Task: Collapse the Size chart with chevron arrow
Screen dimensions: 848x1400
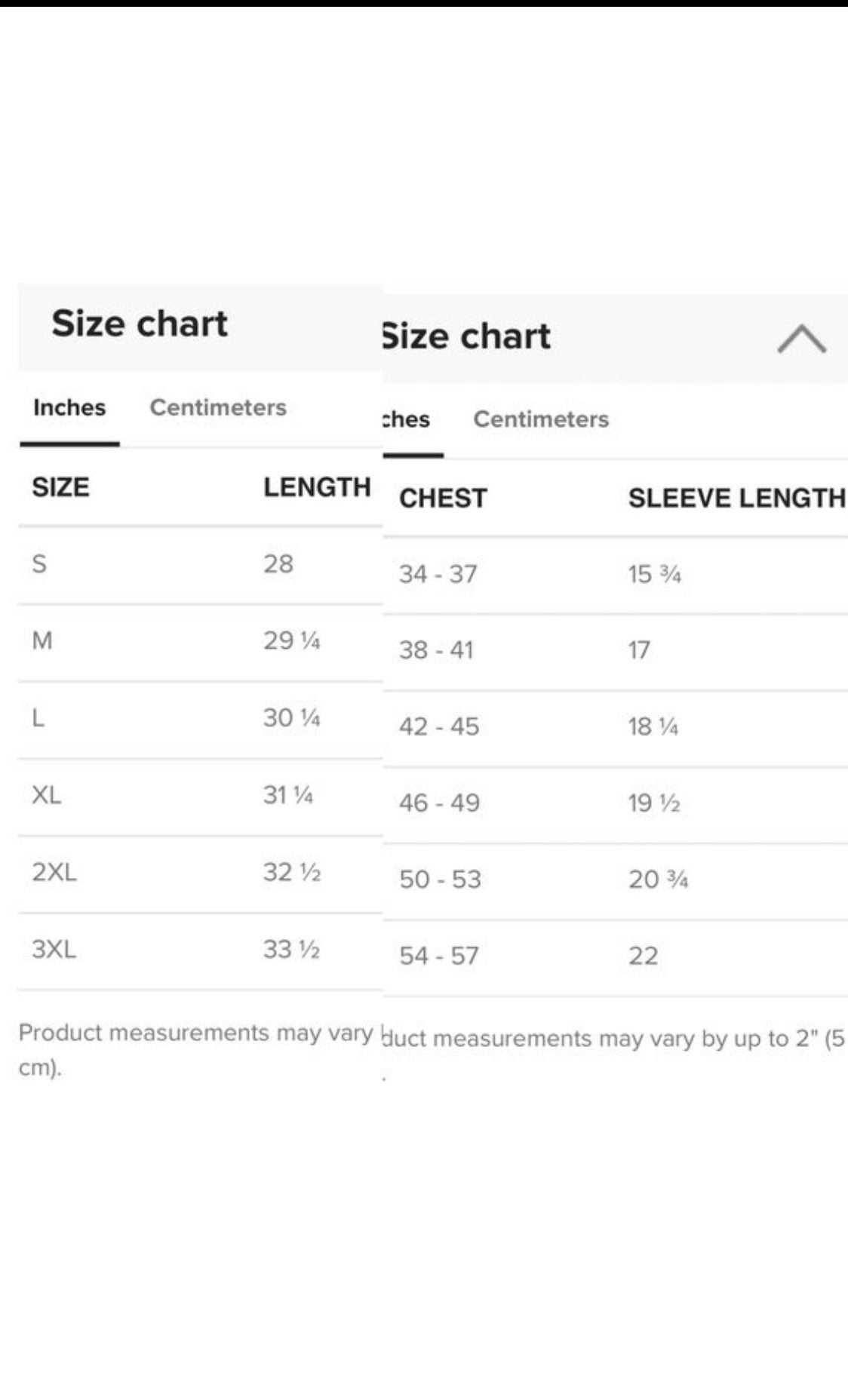Action: (x=801, y=339)
